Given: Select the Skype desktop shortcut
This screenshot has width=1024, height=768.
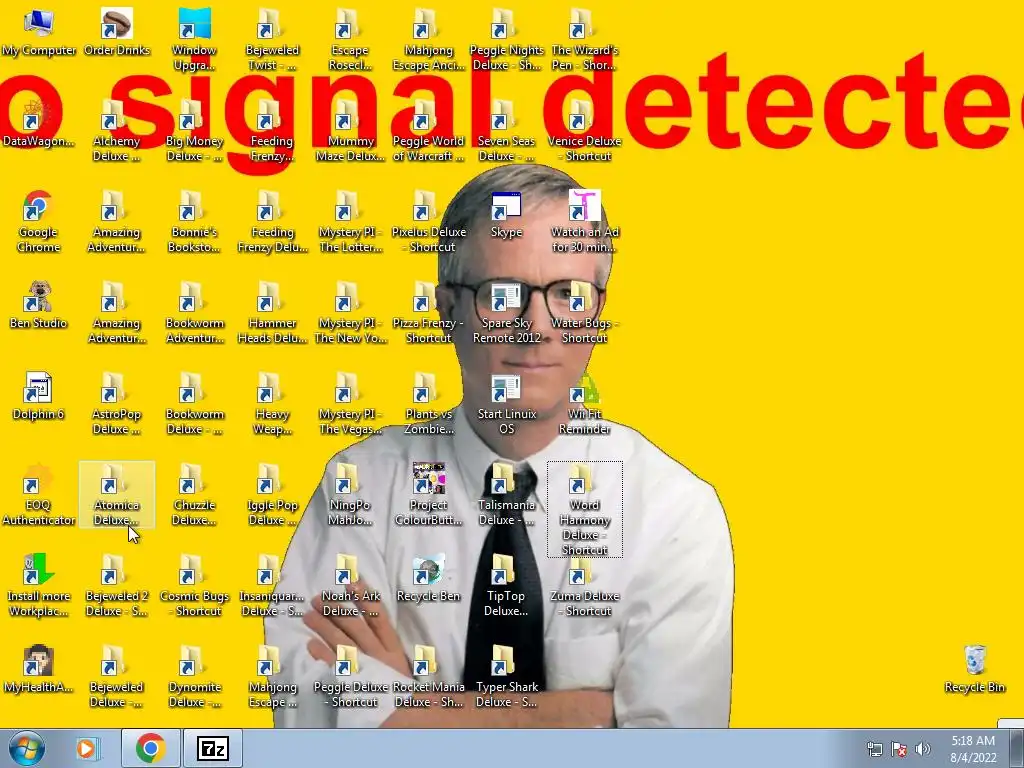Looking at the screenshot, I should point(506,214).
